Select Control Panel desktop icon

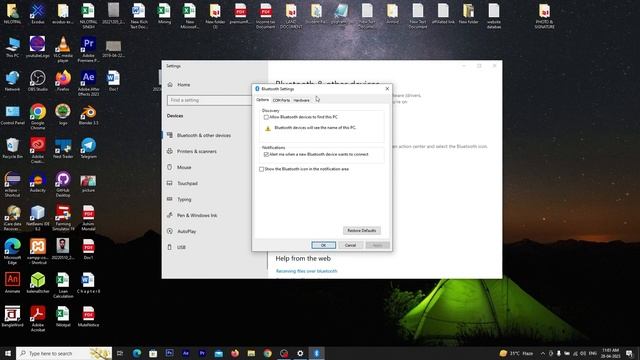(x=12, y=114)
